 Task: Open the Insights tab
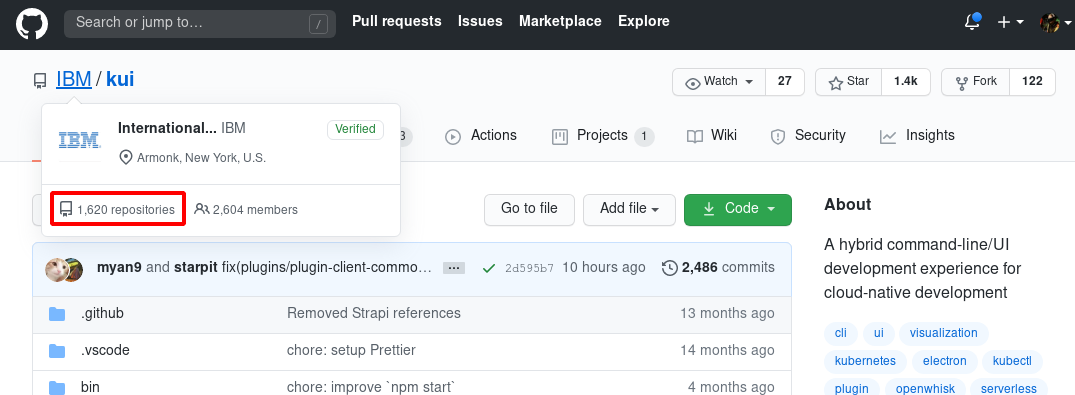pyautogui.click(x=917, y=136)
